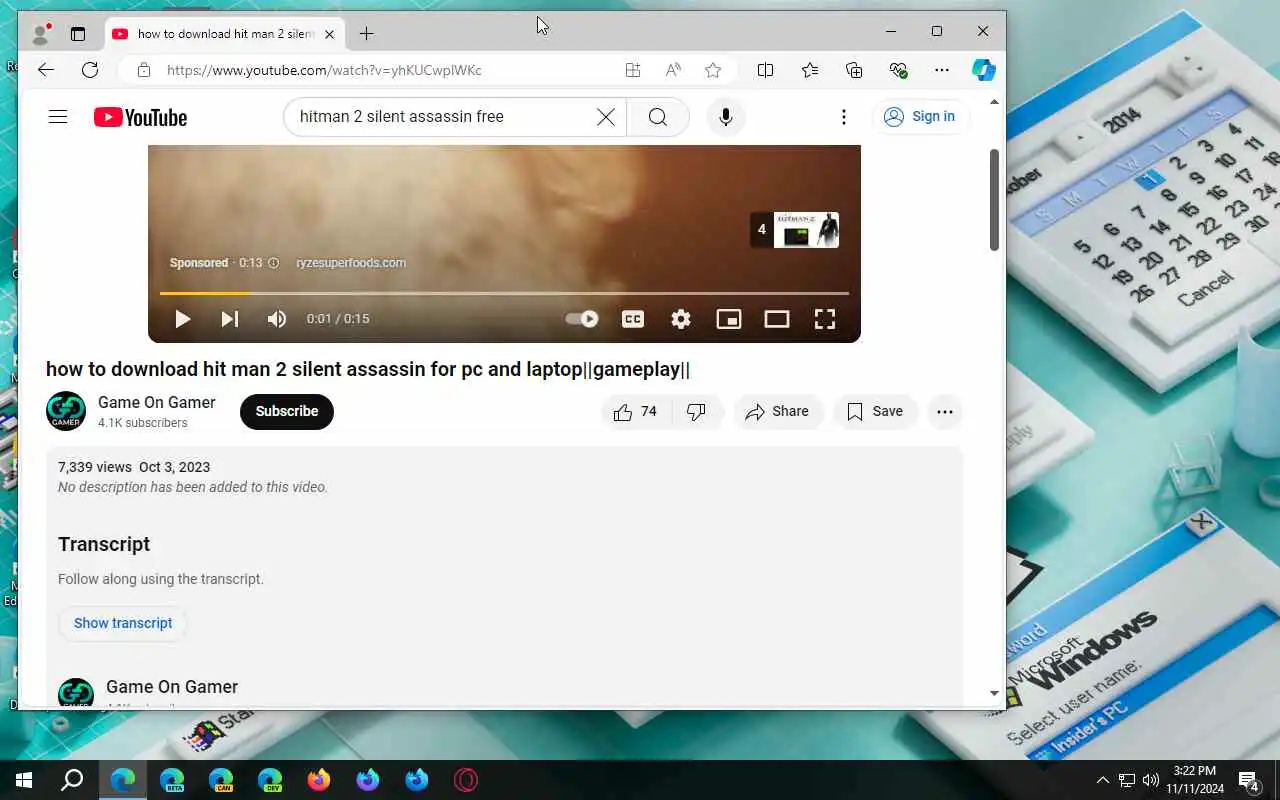The image size is (1280, 800).
Task: Open the tab actions menu icon
Action: [x=78, y=34]
